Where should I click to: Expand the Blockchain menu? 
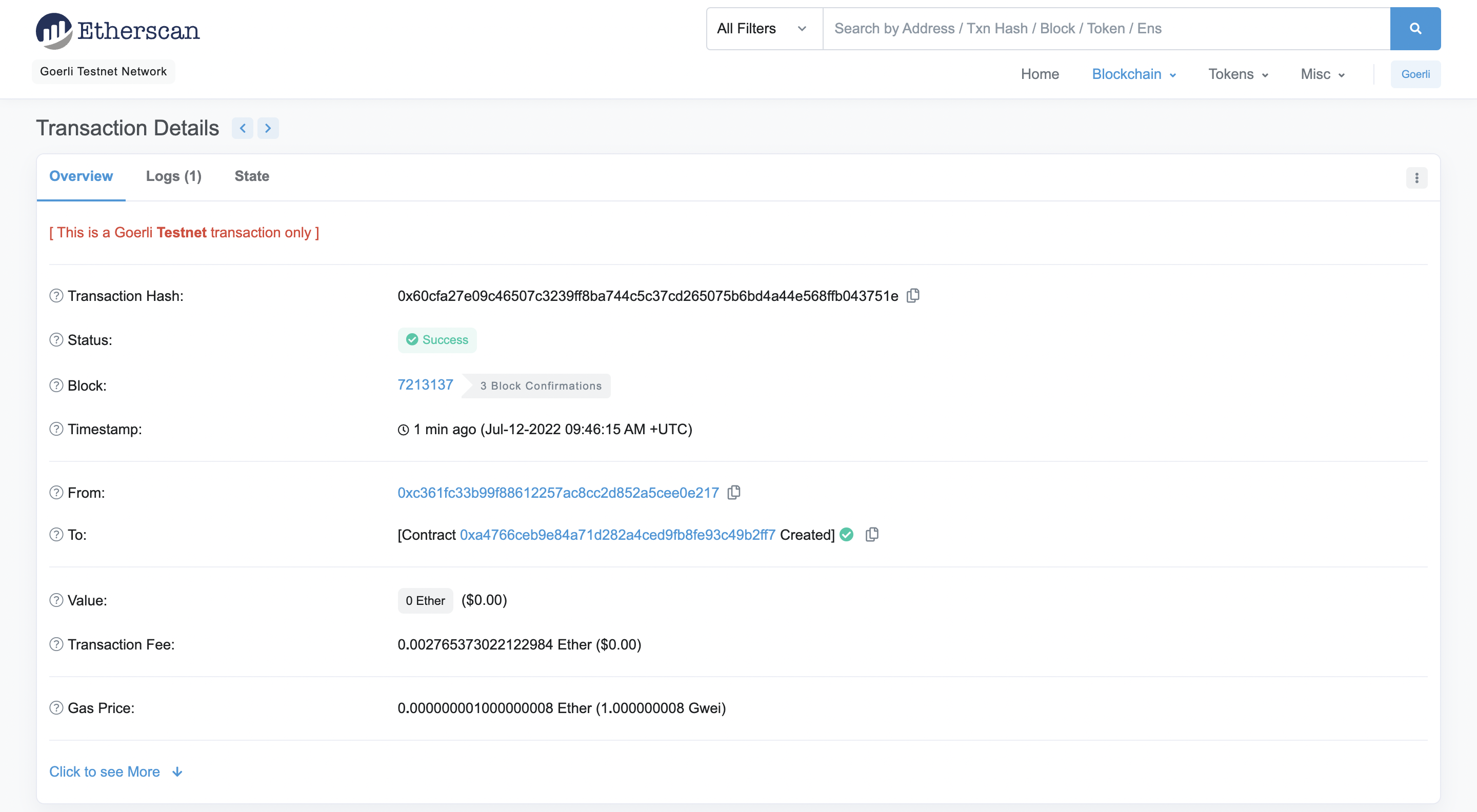pos(1133,74)
